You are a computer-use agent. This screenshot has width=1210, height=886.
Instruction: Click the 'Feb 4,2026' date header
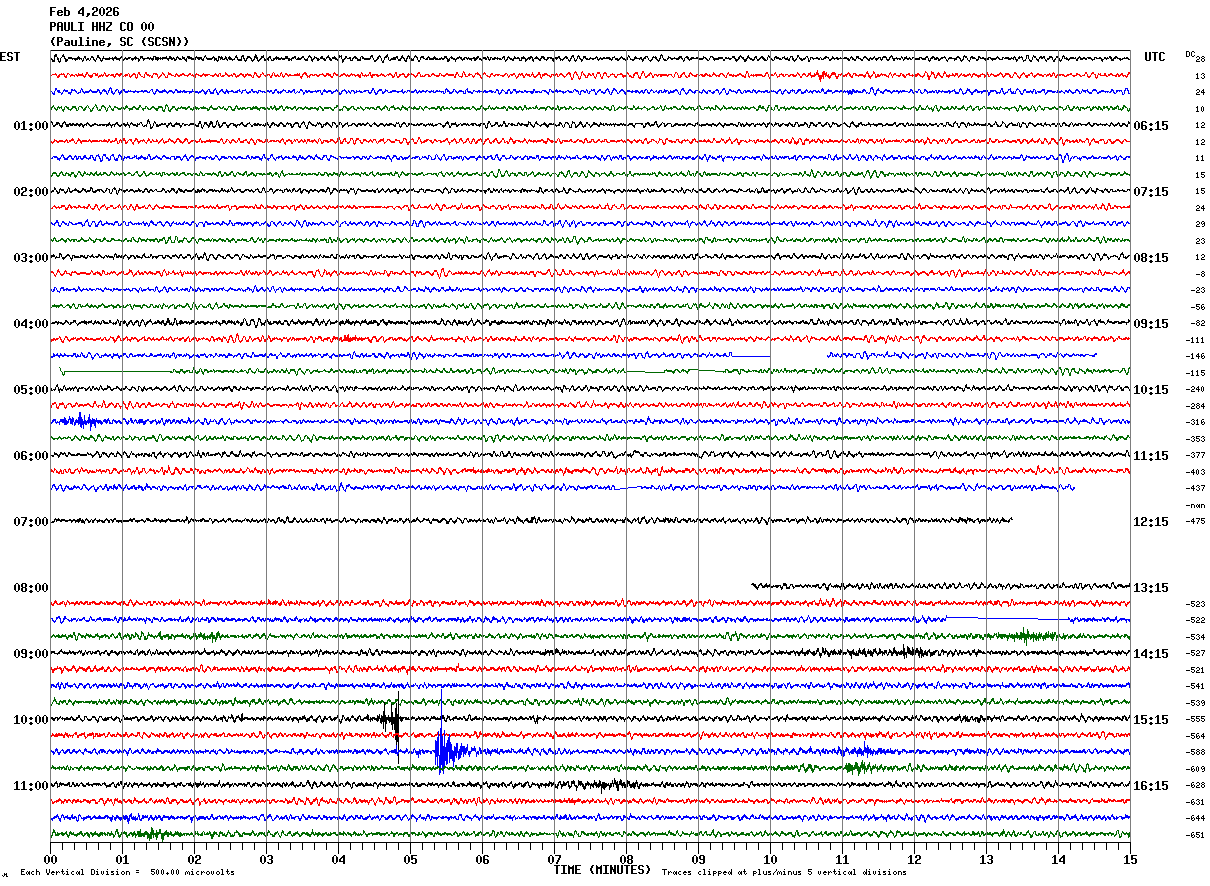84,12
